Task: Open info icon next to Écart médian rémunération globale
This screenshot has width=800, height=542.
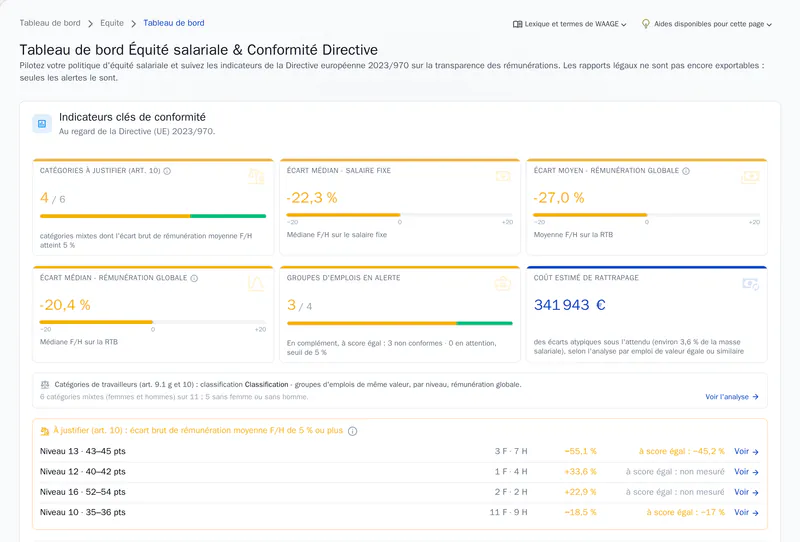Action: pos(194,278)
